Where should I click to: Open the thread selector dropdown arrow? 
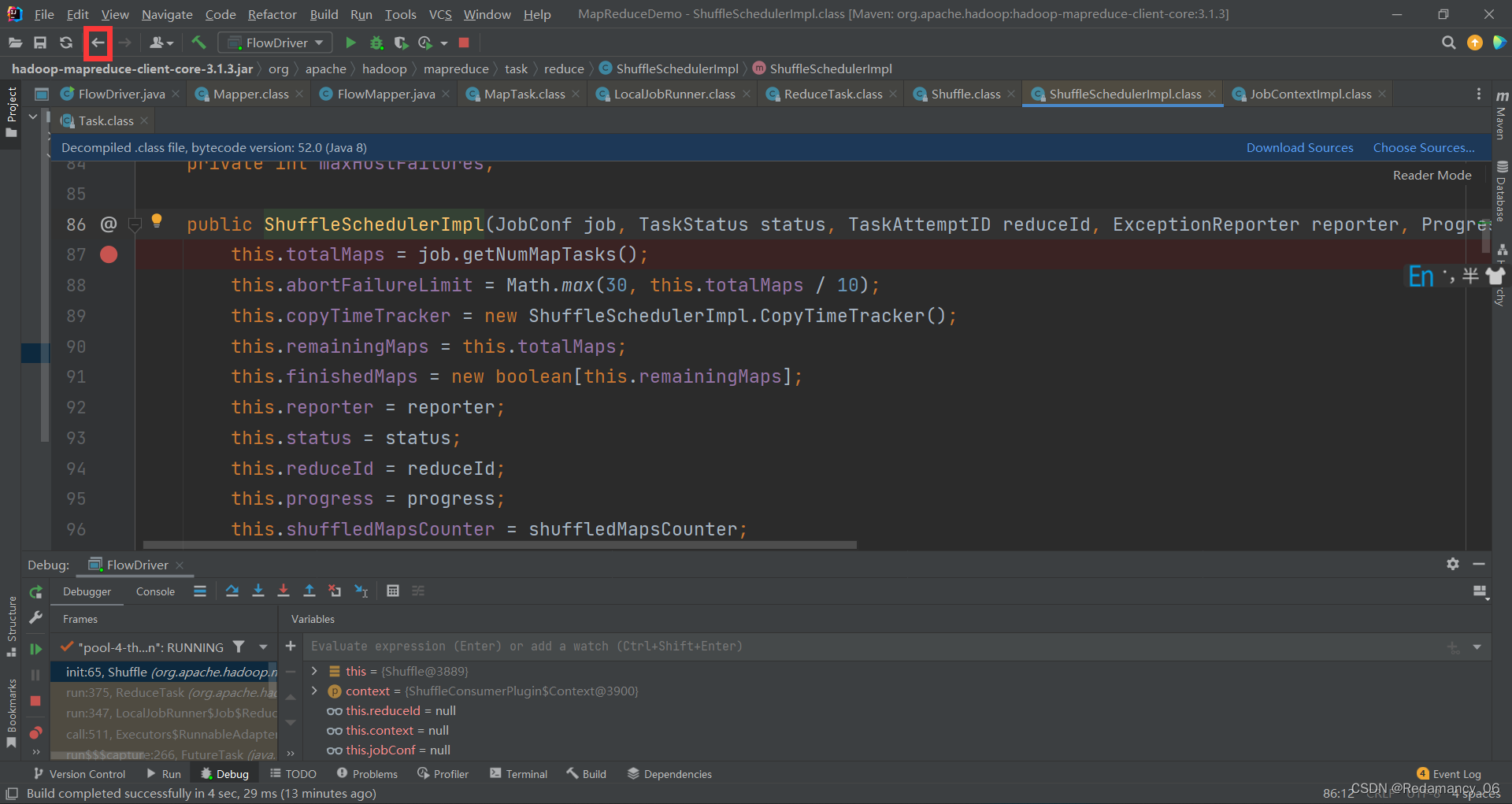pyautogui.click(x=263, y=647)
